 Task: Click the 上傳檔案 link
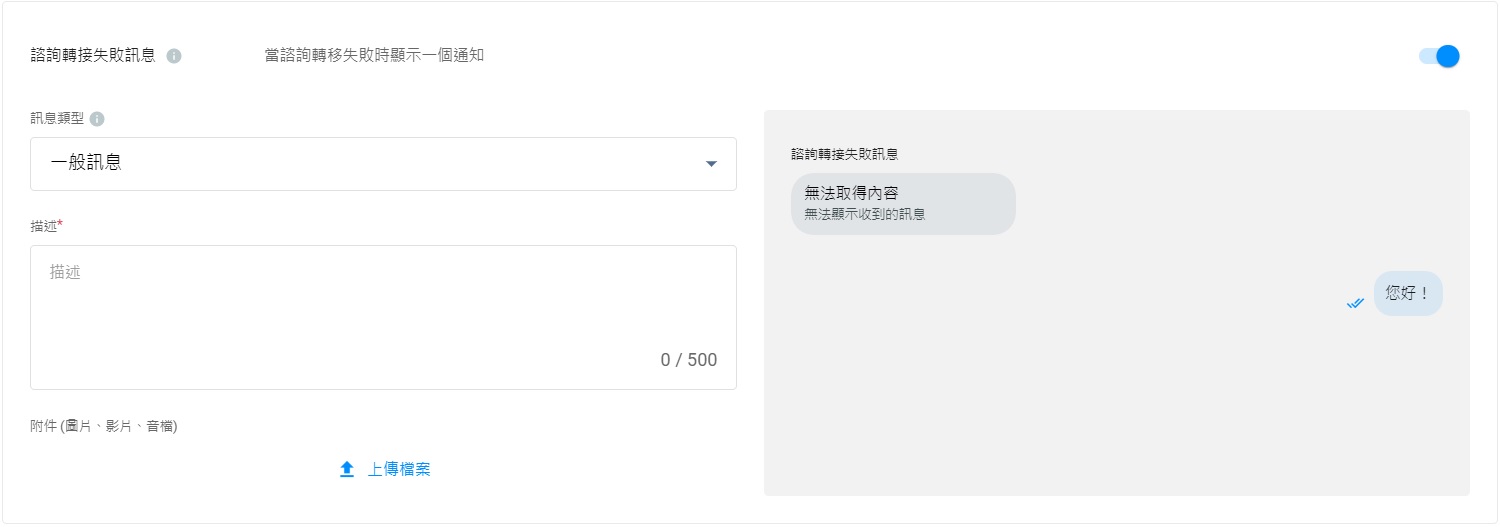pyautogui.click(x=398, y=469)
